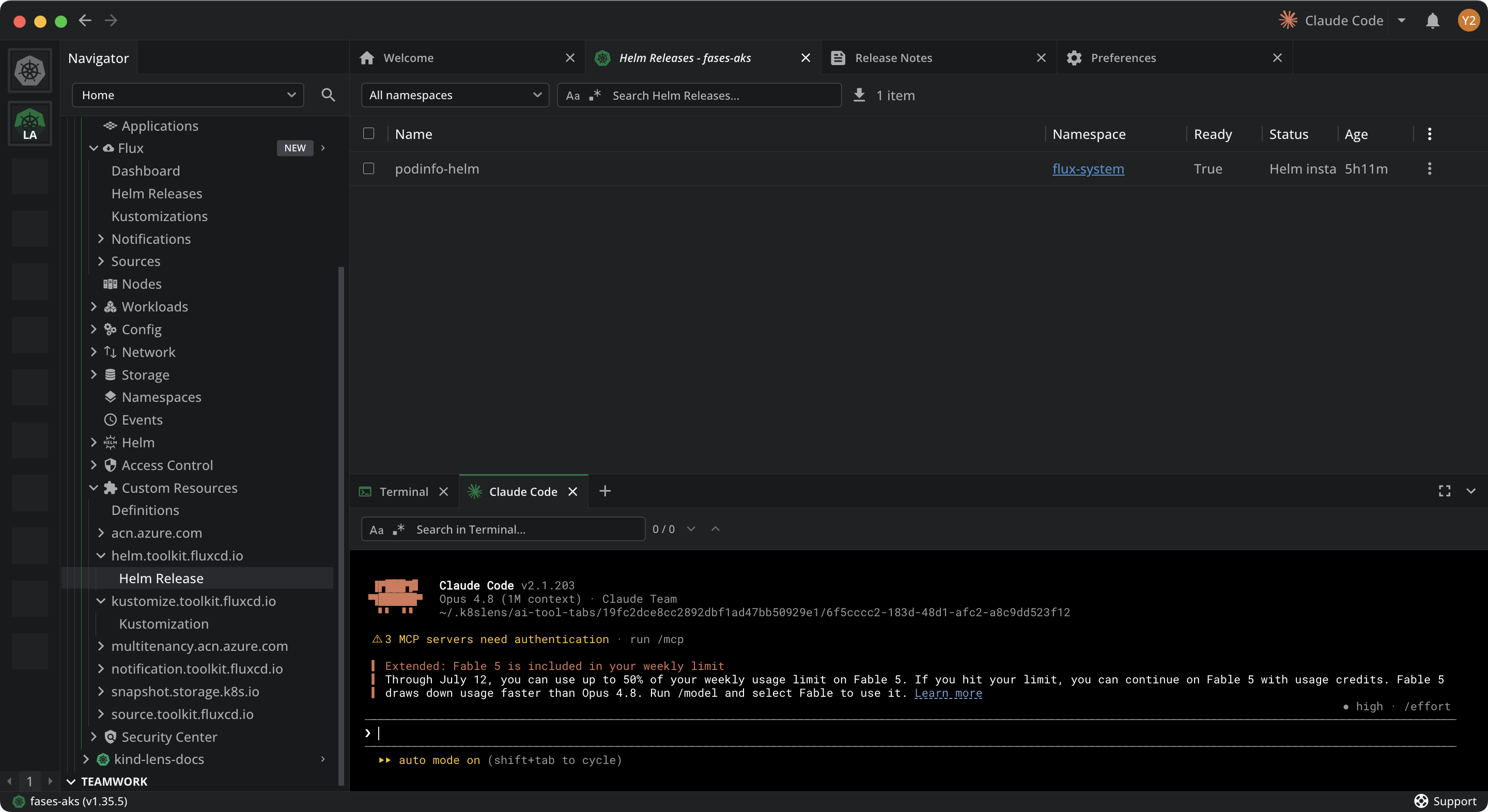
Task: Open the All namespaces dropdown
Action: point(455,95)
